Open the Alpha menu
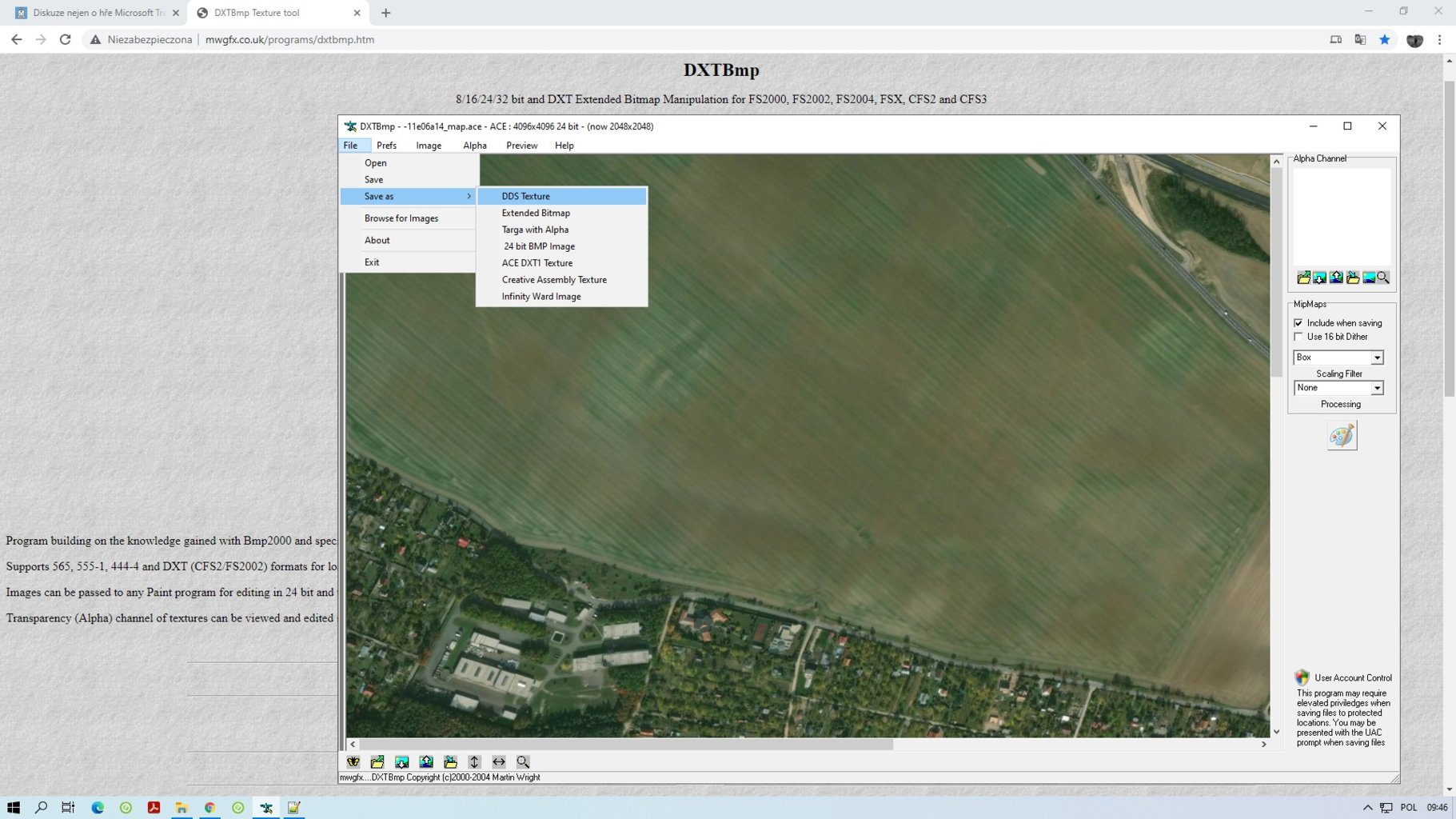Image resolution: width=1456 pixels, height=819 pixels. coord(475,146)
